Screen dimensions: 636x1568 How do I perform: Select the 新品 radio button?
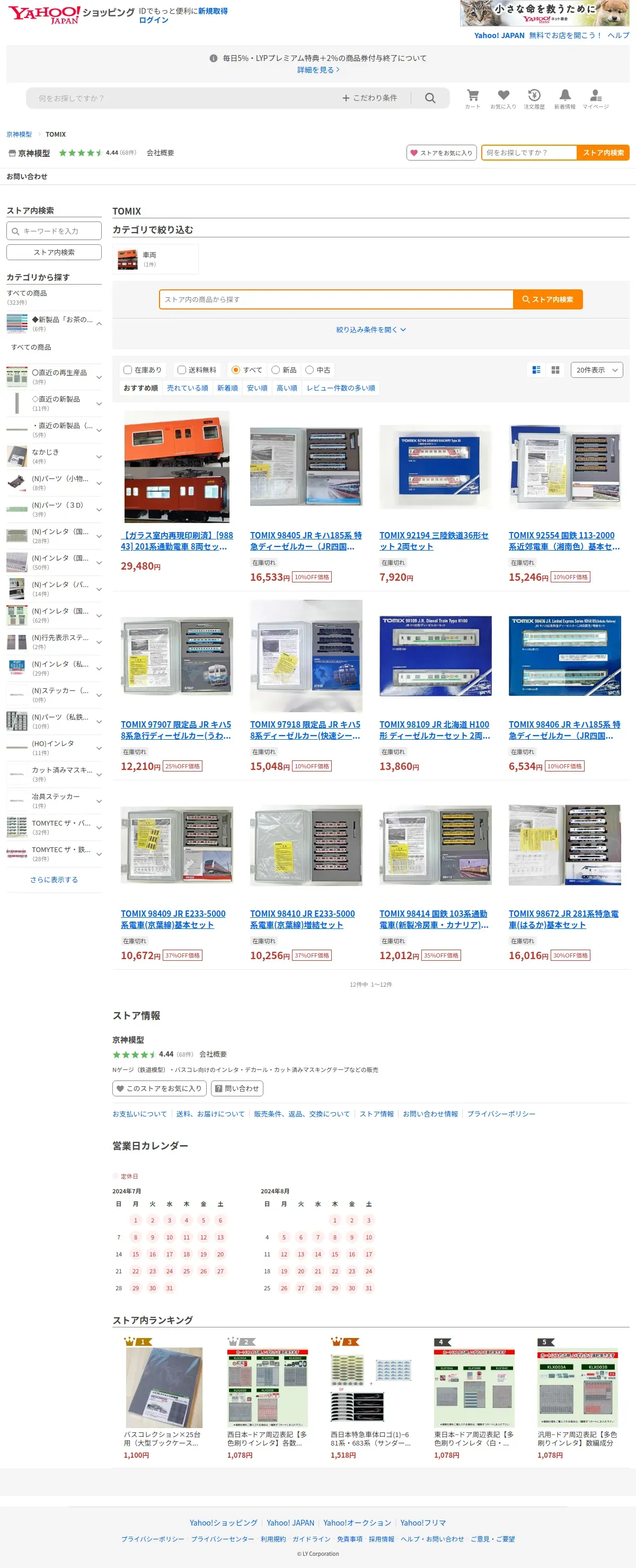click(x=276, y=370)
